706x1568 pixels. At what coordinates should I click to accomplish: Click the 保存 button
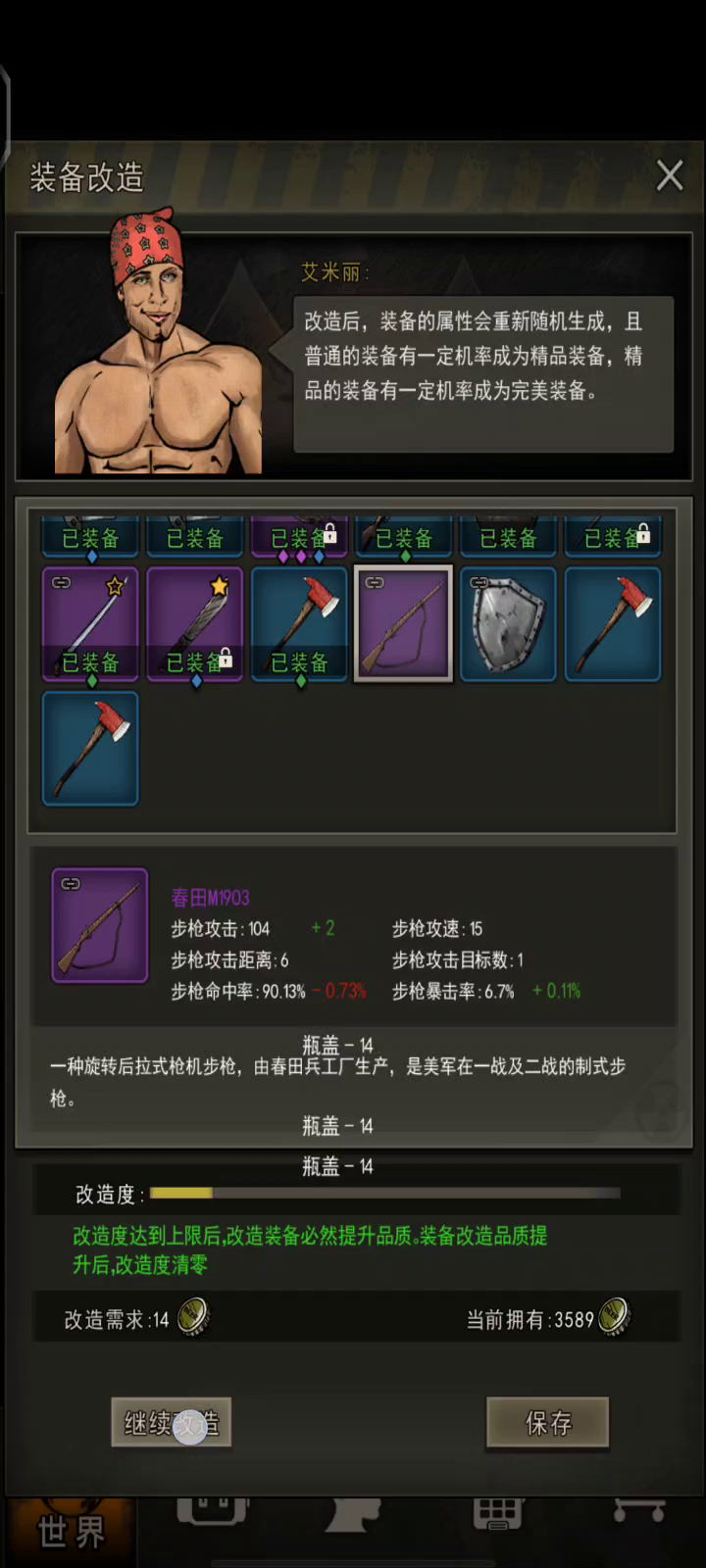pos(548,1422)
